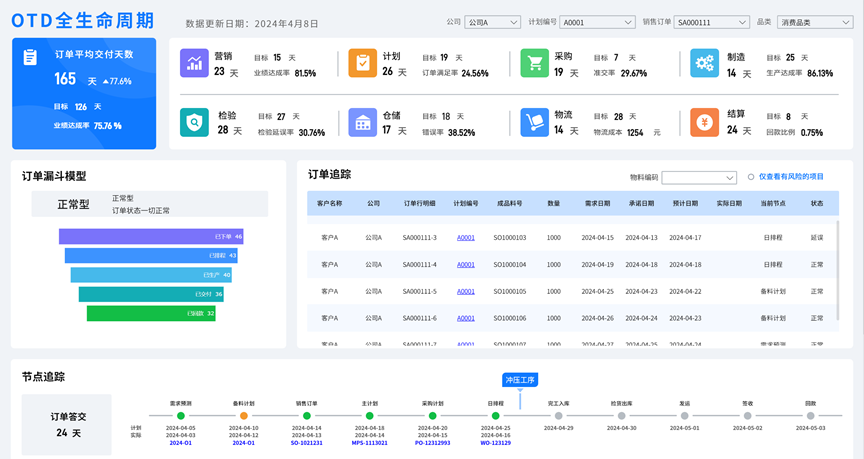
Task: Click the 订单追踪 table vertical scrollbar
Action: (838, 270)
